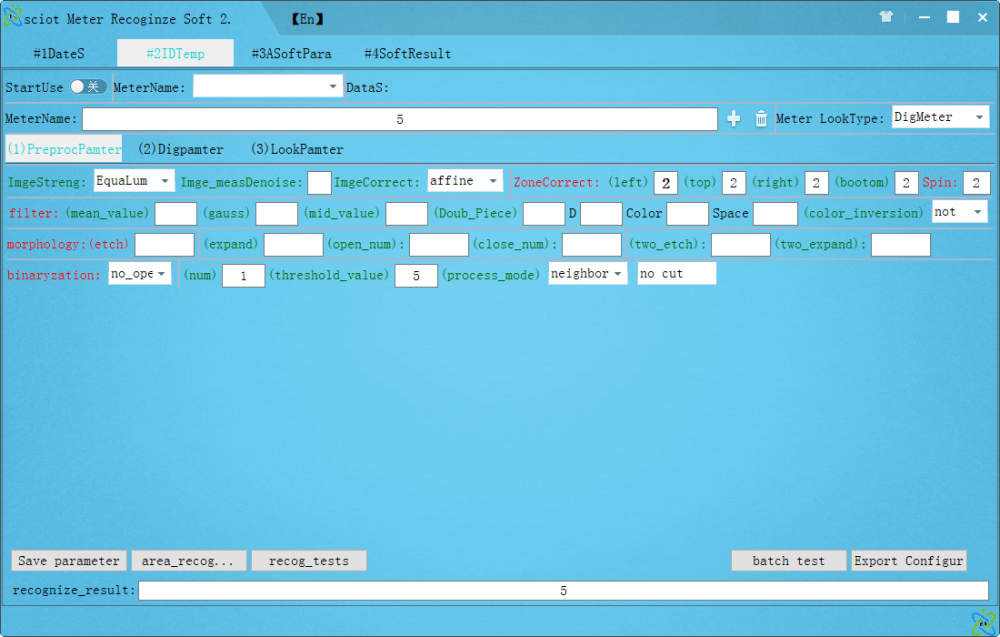Open the #4SoftResult tab
The image size is (1000, 637).
407,54
